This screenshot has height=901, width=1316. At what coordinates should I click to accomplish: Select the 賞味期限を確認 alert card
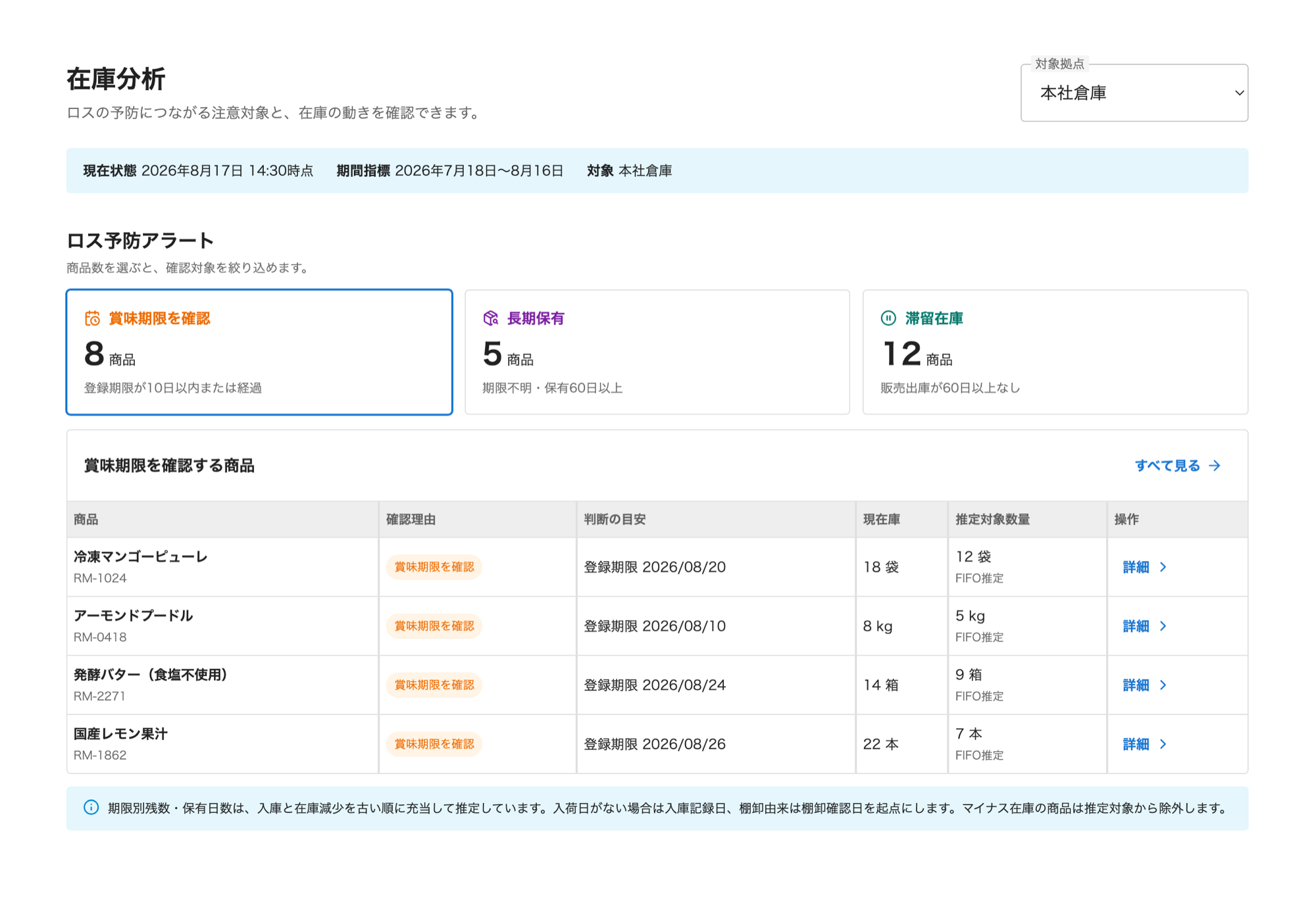259,352
